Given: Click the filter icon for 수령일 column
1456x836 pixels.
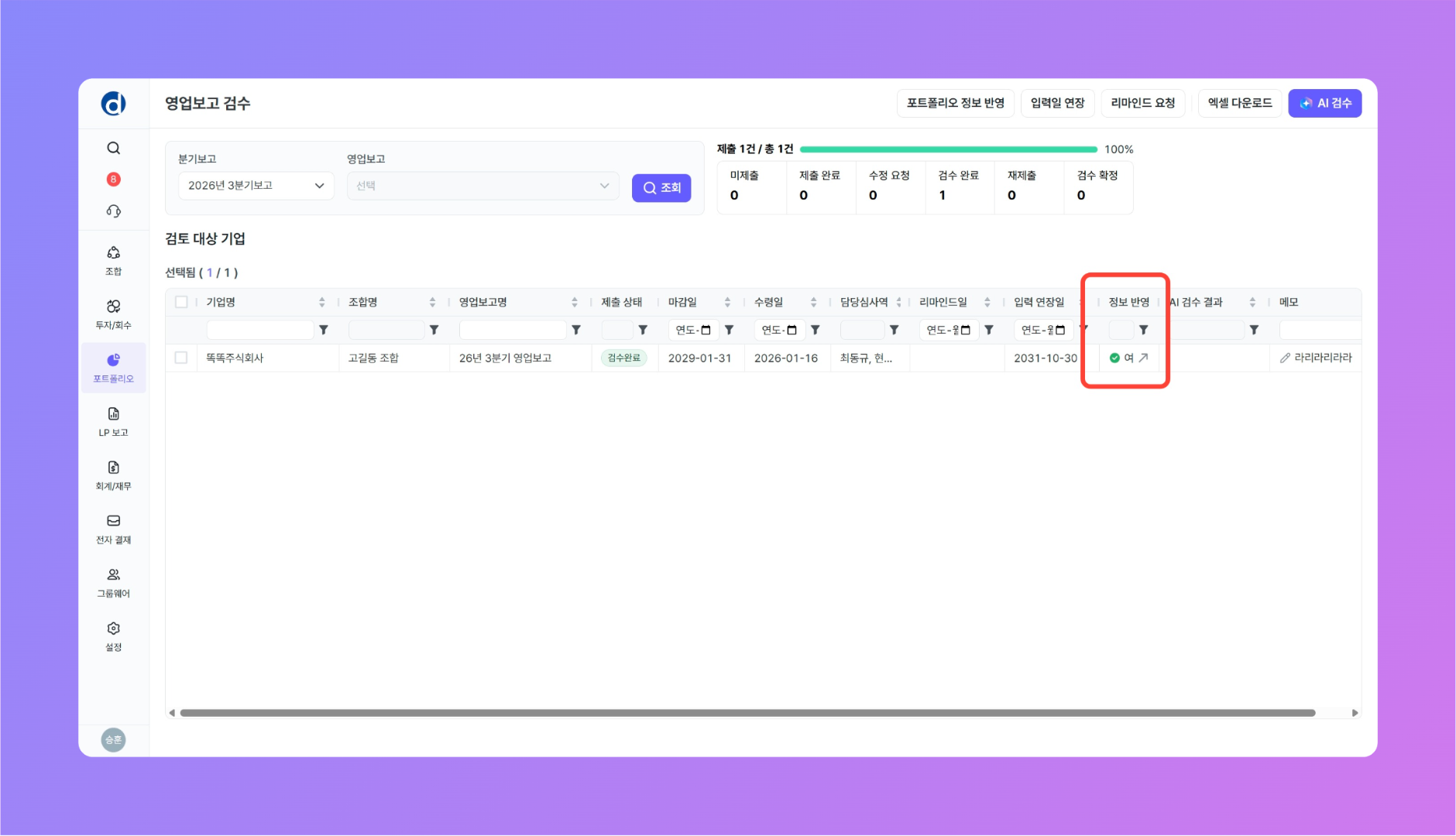Looking at the screenshot, I should pos(815,330).
